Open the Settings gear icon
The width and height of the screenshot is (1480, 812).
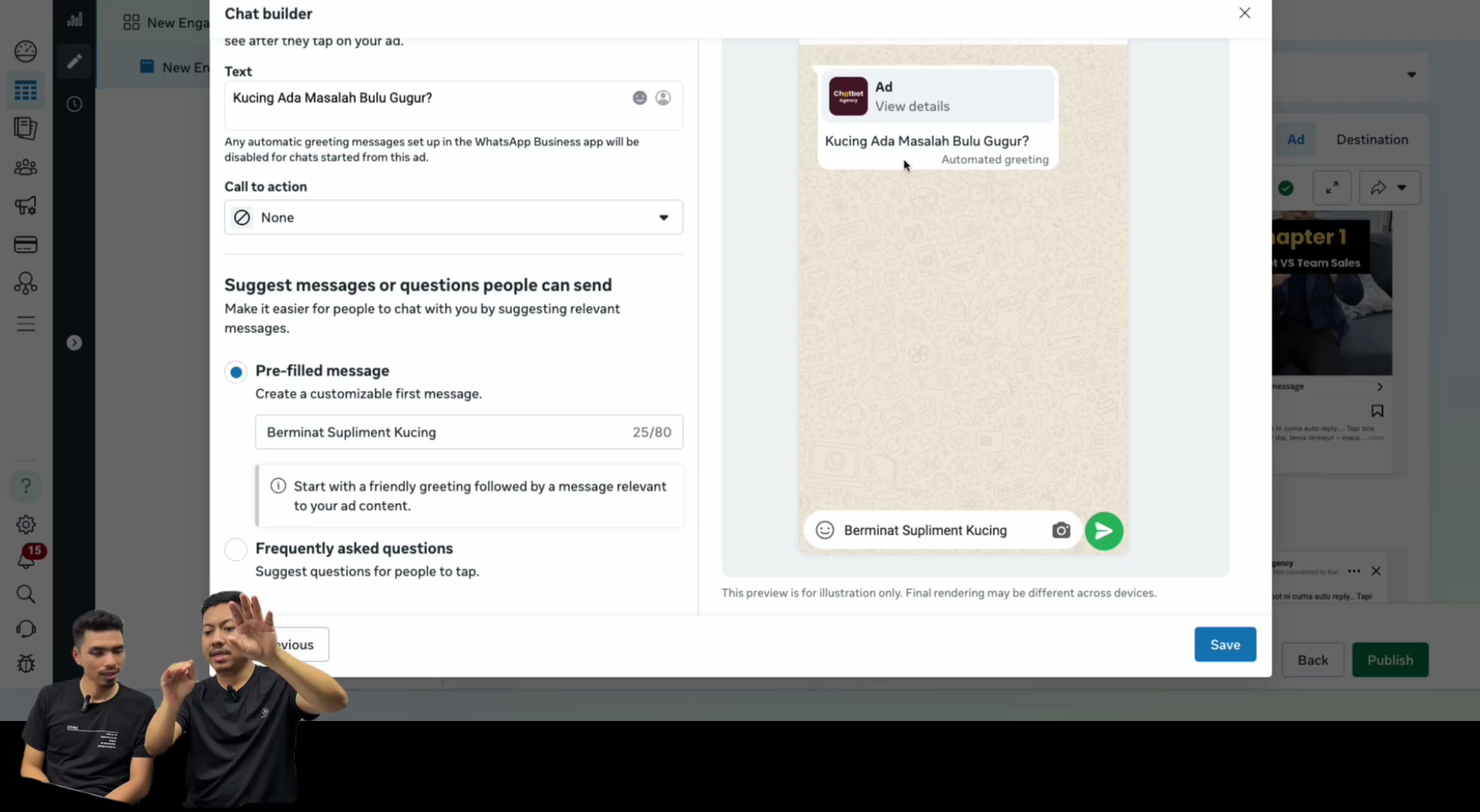tap(26, 525)
